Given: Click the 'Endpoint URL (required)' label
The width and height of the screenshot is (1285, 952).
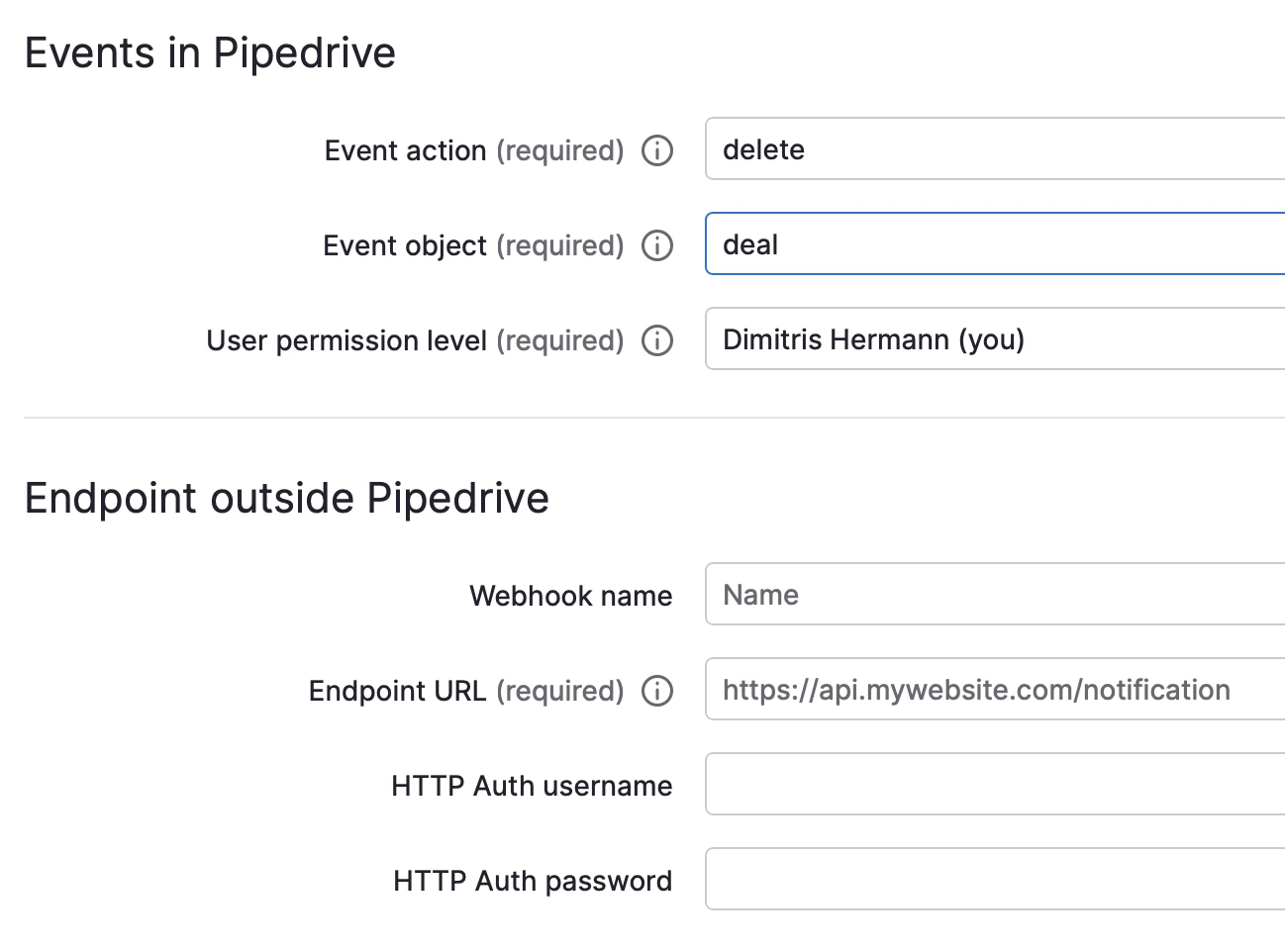Looking at the screenshot, I should point(466,691).
